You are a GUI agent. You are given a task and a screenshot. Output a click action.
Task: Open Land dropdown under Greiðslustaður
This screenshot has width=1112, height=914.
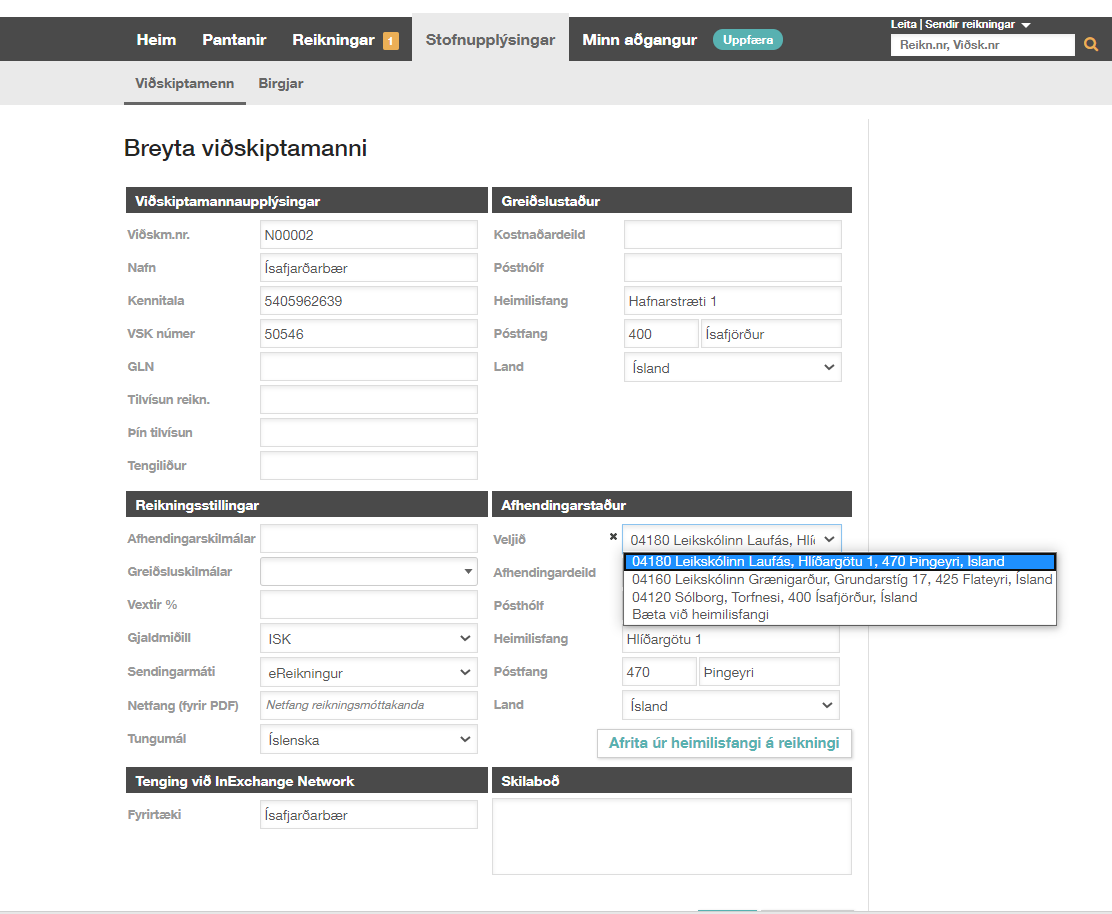[x=732, y=368]
